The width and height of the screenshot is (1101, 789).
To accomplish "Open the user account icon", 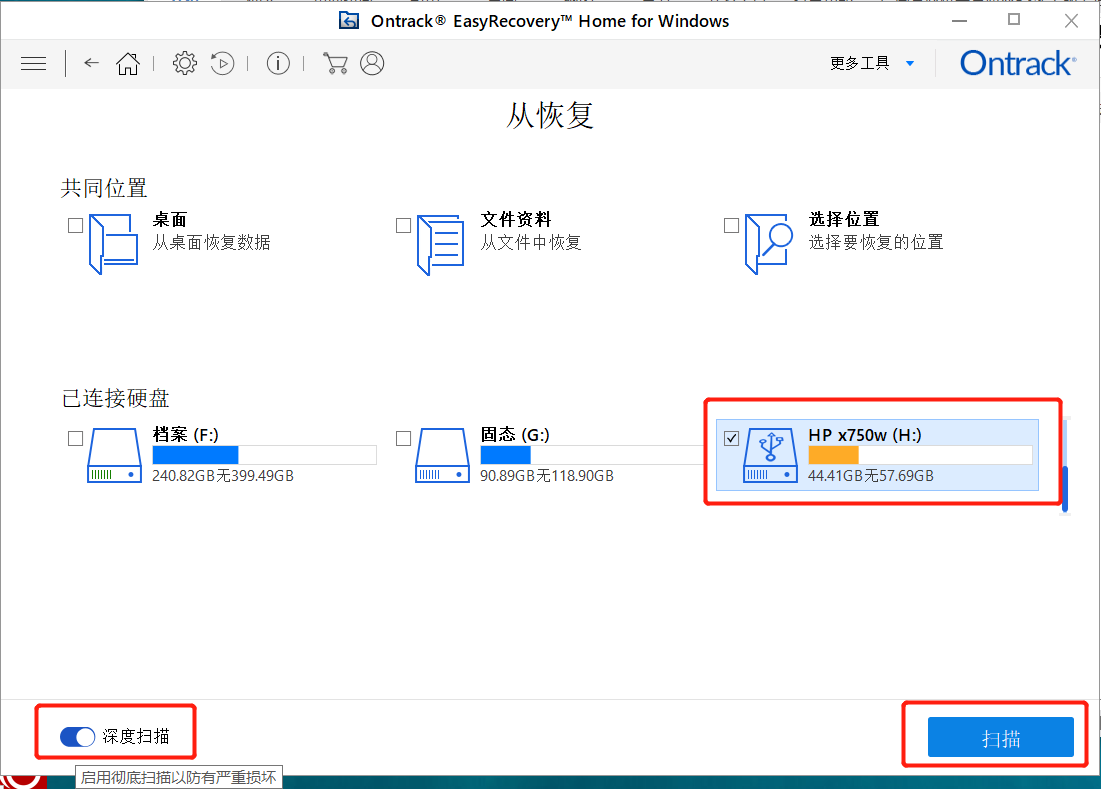I will (372, 63).
